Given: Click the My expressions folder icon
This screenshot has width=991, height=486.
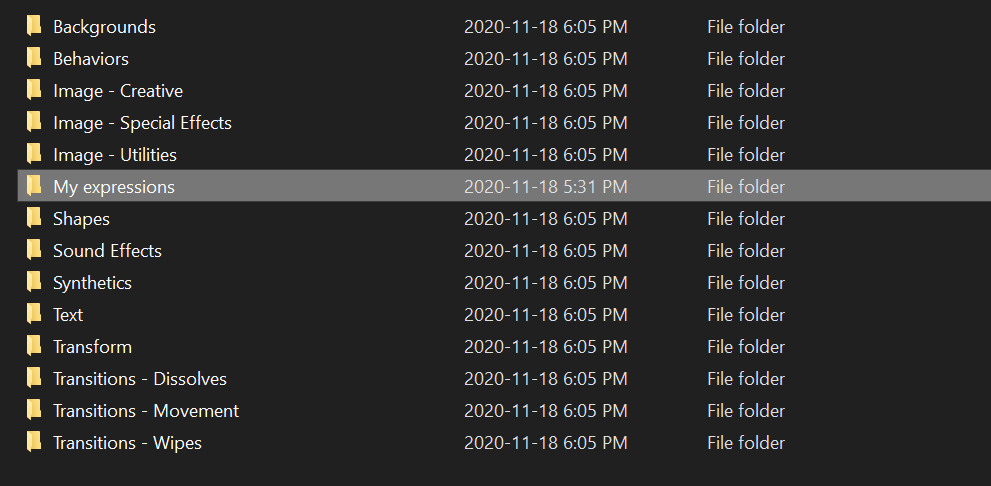Looking at the screenshot, I should [34, 186].
